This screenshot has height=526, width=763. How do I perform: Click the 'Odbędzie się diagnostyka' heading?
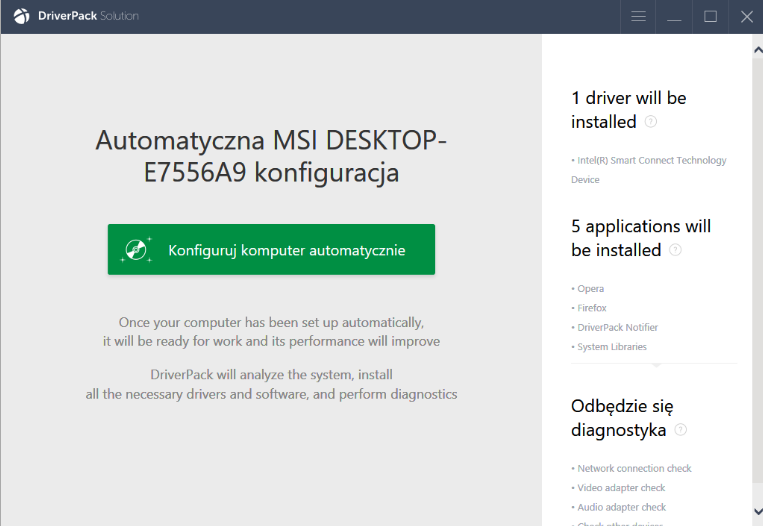pos(622,418)
